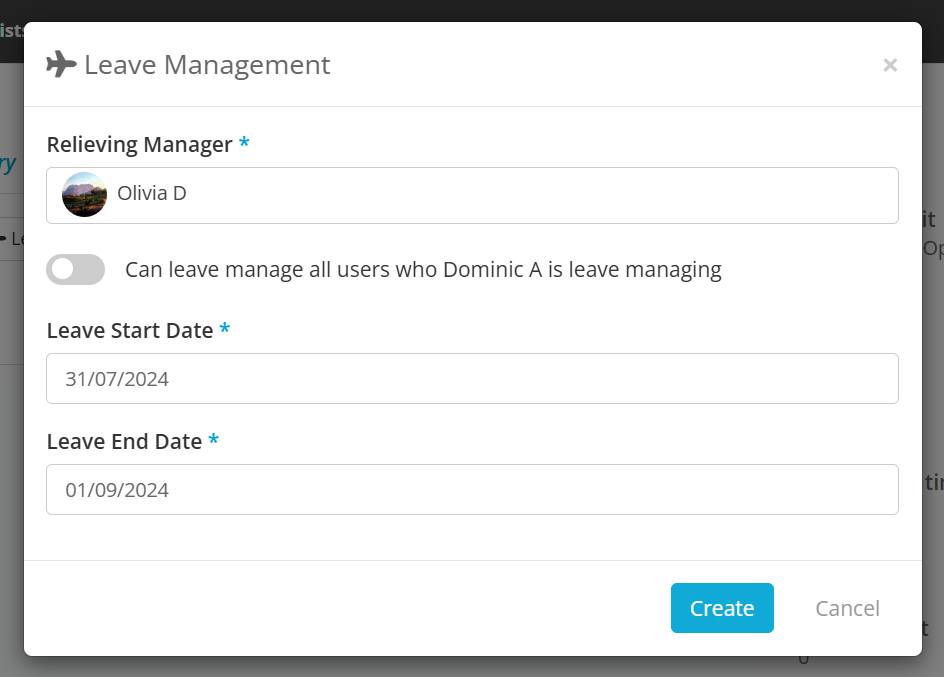
Task: Click Olivia D's circular profile photo
Action: (84, 195)
